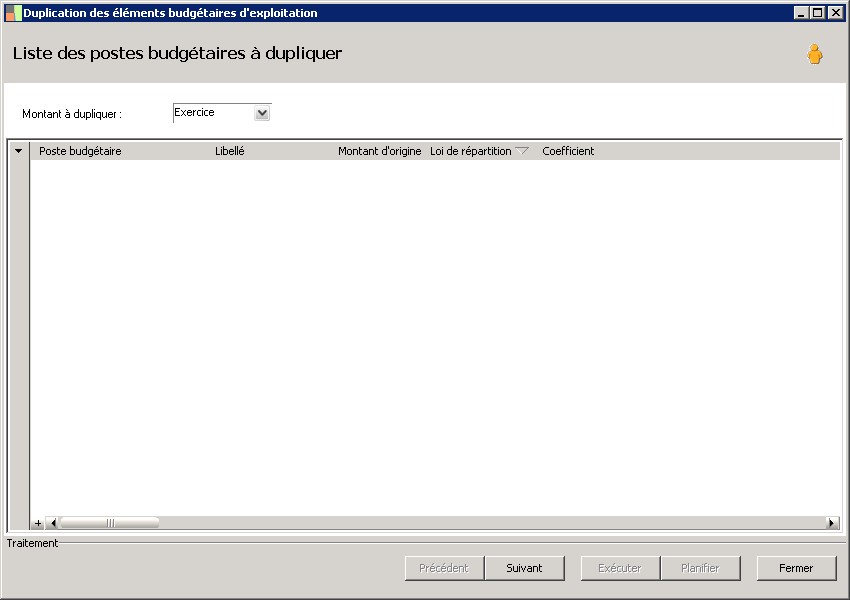Click the horizontal scrollbar right arrow
Image resolution: width=850 pixels, height=600 pixels.
tap(832, 523)
